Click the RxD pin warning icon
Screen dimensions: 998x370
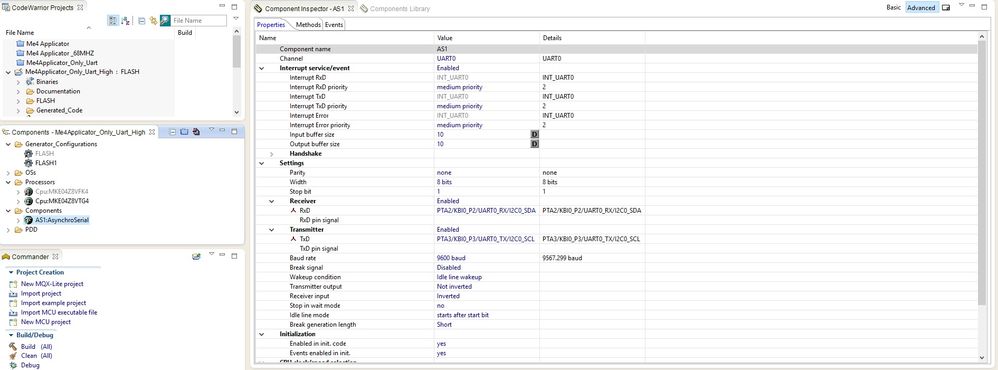click(293, 210)
